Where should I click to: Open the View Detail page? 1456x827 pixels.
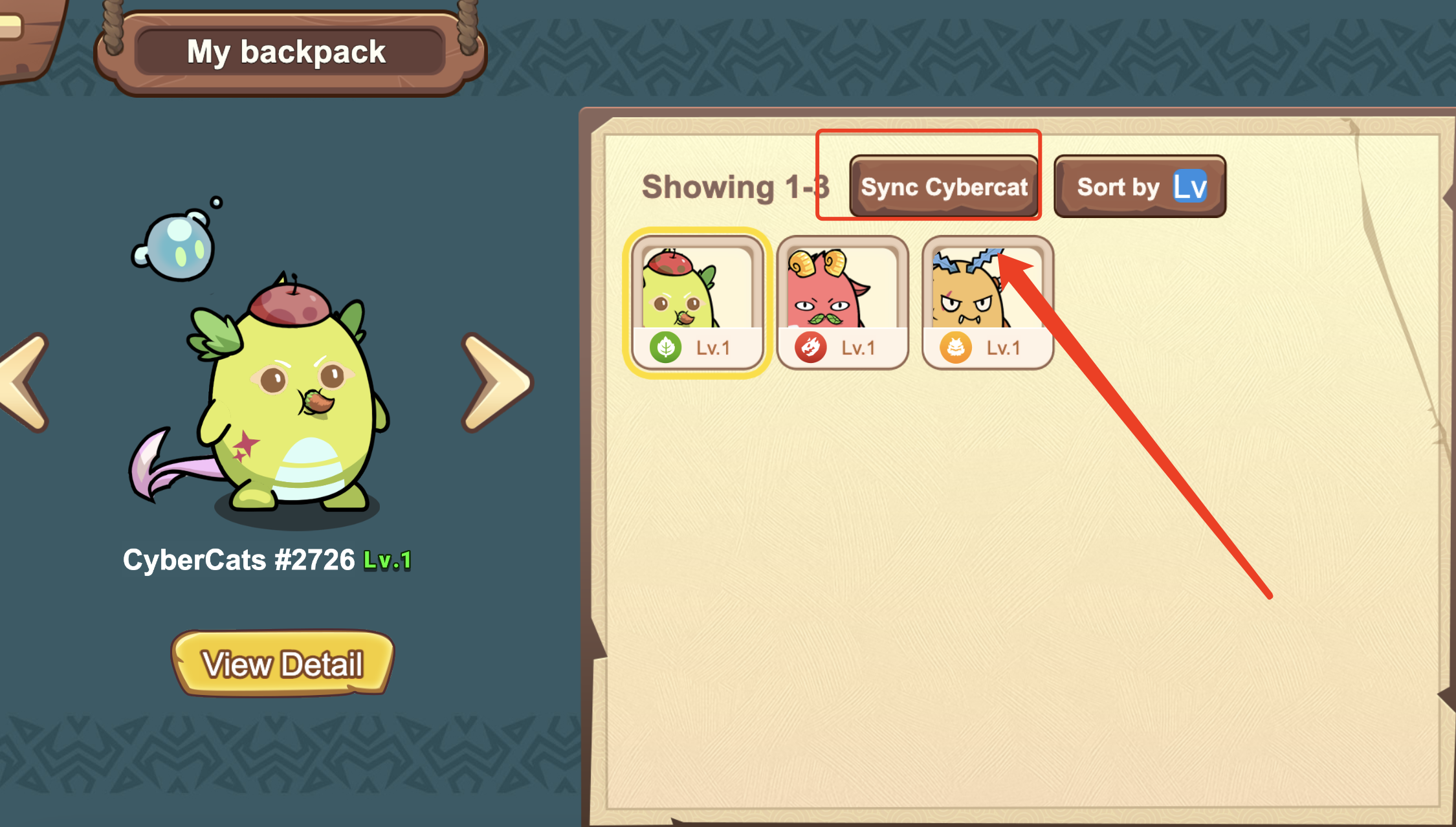click(x=283, y=664)
